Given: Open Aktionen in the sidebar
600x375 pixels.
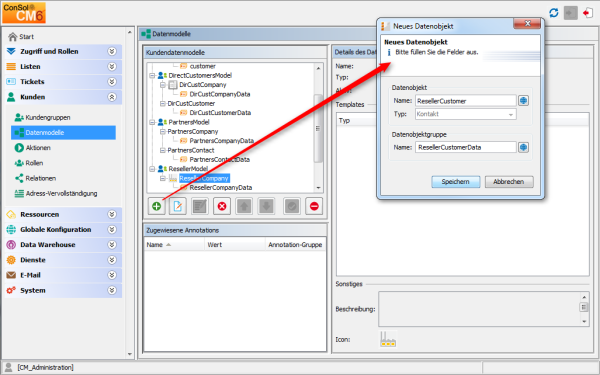Looking at the screenshot, I should [x=33, y=148].
